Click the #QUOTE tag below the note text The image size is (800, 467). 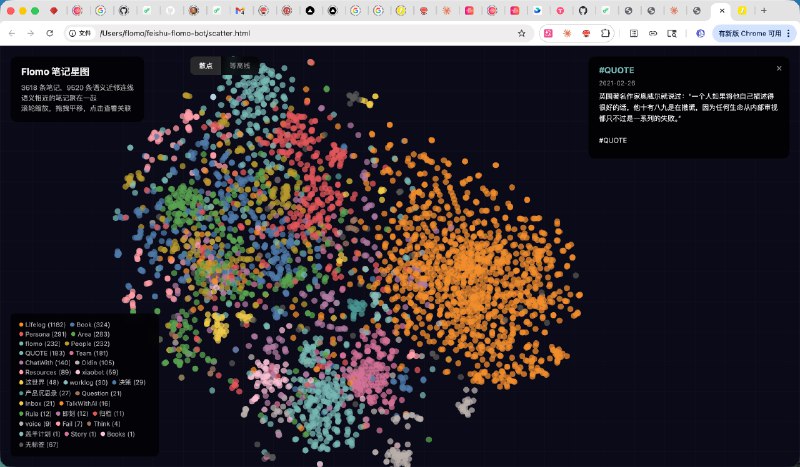click(x=612, y=140)
